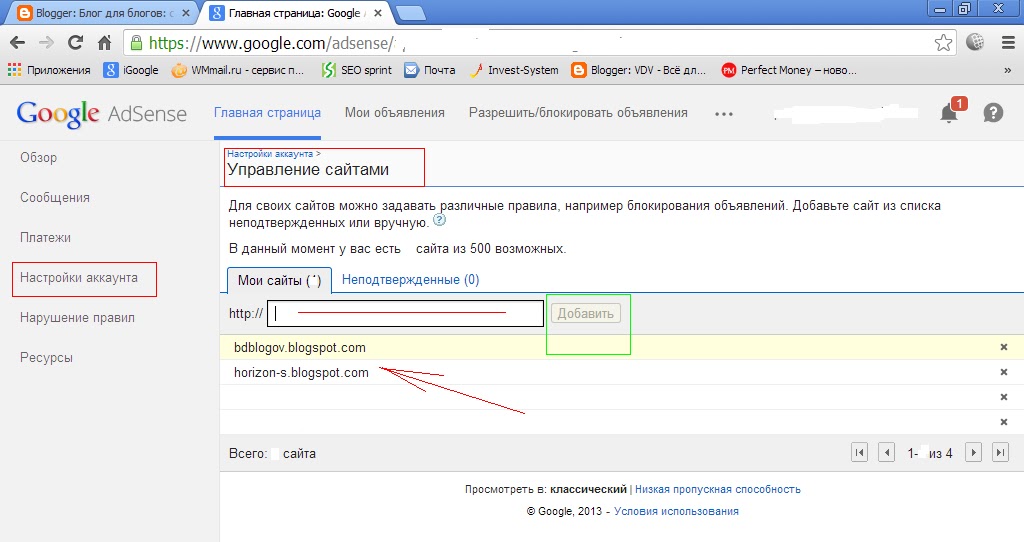The height and width of the screenshot is (542, 1024).
Task: Select Настройки аккаунта in sidebar
Action: click(x=78, y=278)
